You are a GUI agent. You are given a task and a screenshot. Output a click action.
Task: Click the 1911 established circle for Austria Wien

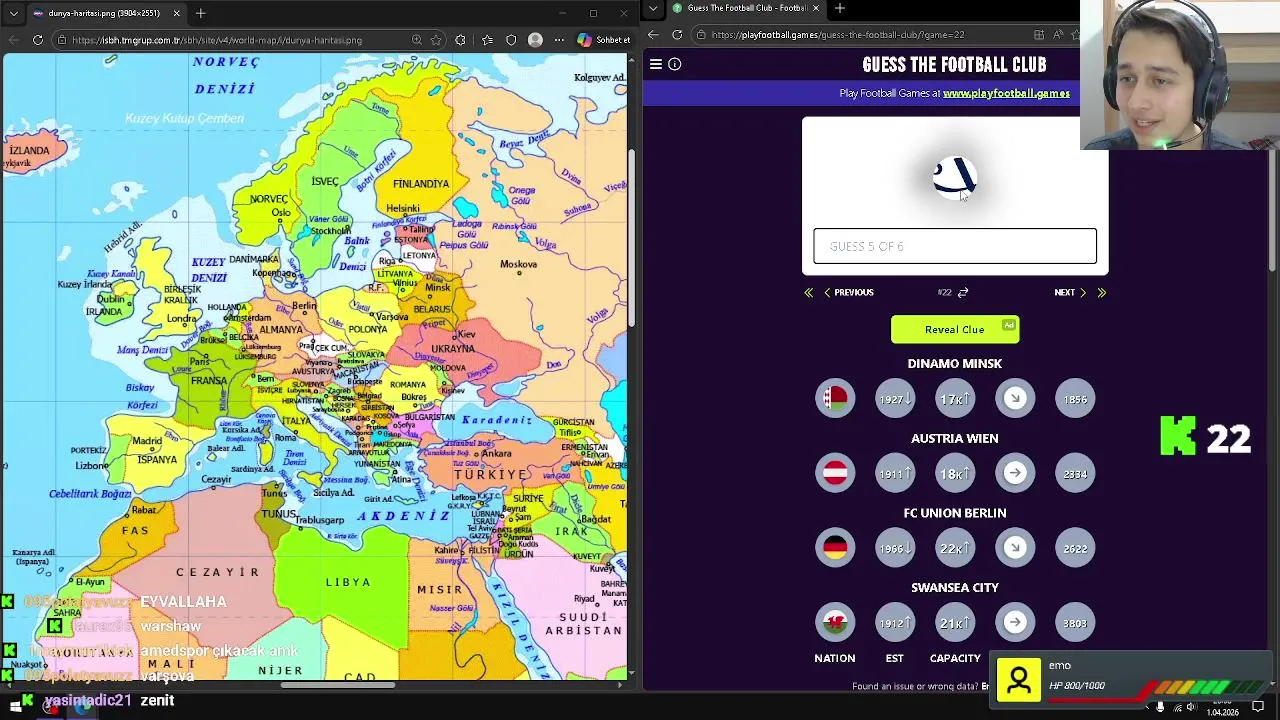pos(895,473)
